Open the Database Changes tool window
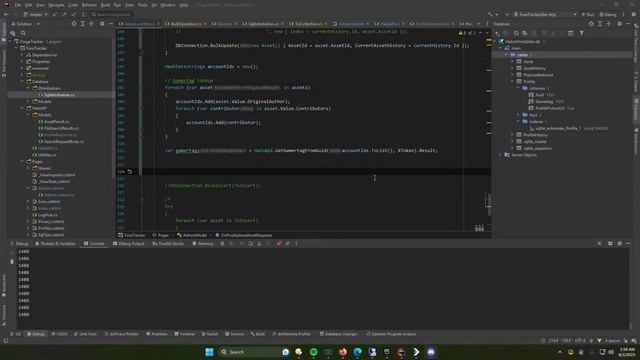Screen dimensions: 640x360 (338, 334)
